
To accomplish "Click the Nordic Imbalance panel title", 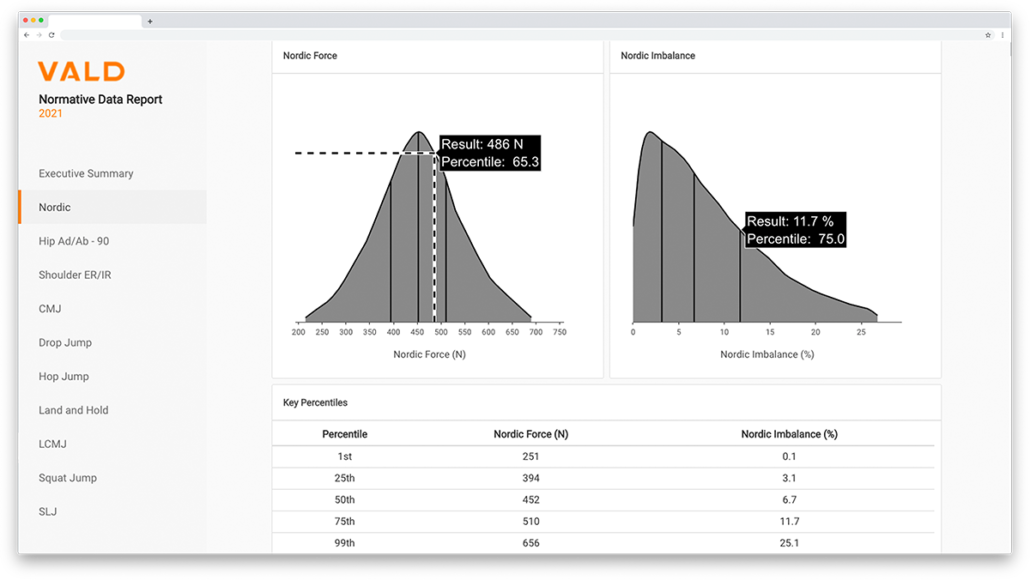I will (x=658, y=56).
